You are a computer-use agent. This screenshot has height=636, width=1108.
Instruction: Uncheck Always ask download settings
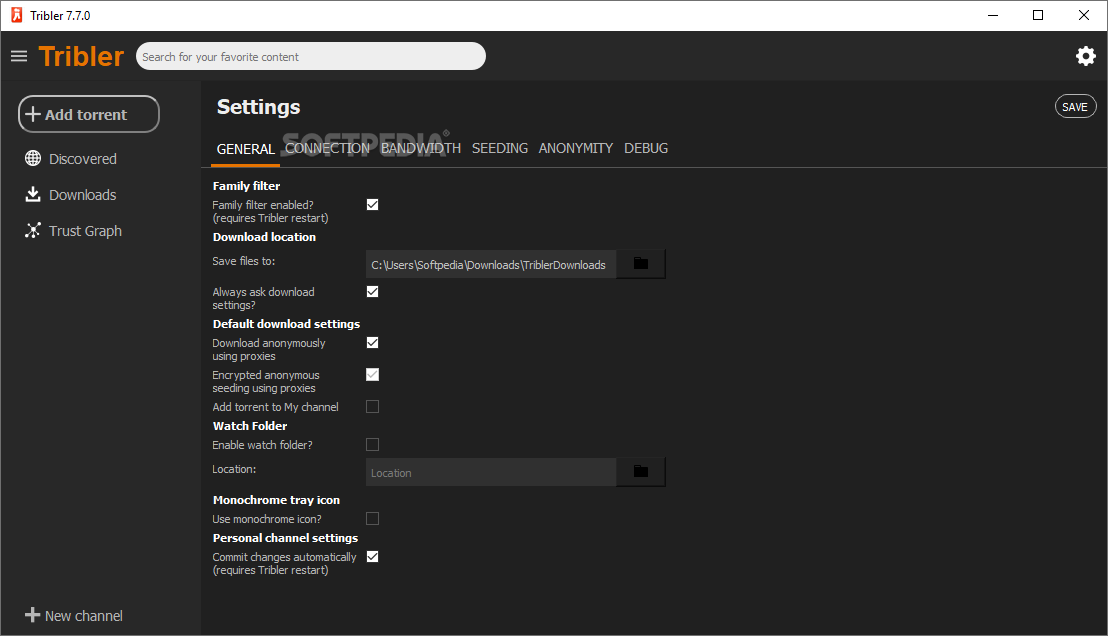[x=372, y=291]
